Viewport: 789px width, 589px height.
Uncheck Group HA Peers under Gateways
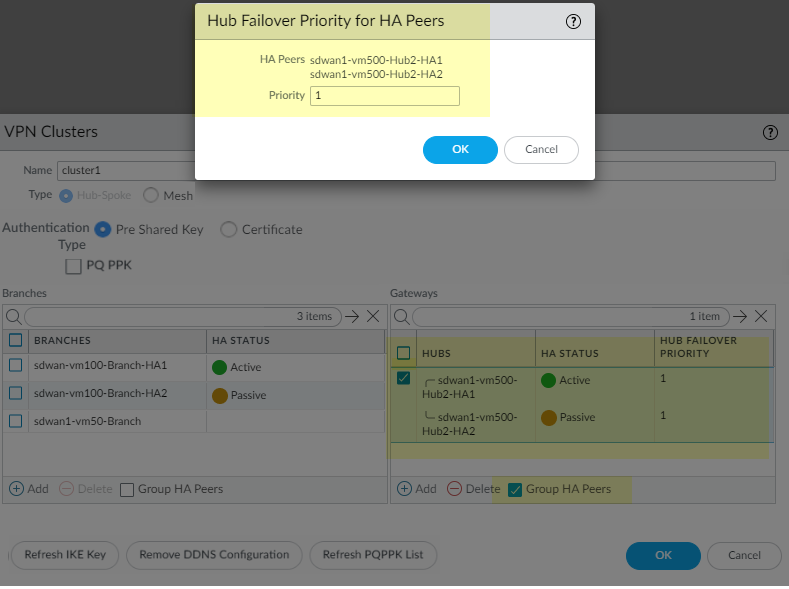515,489
